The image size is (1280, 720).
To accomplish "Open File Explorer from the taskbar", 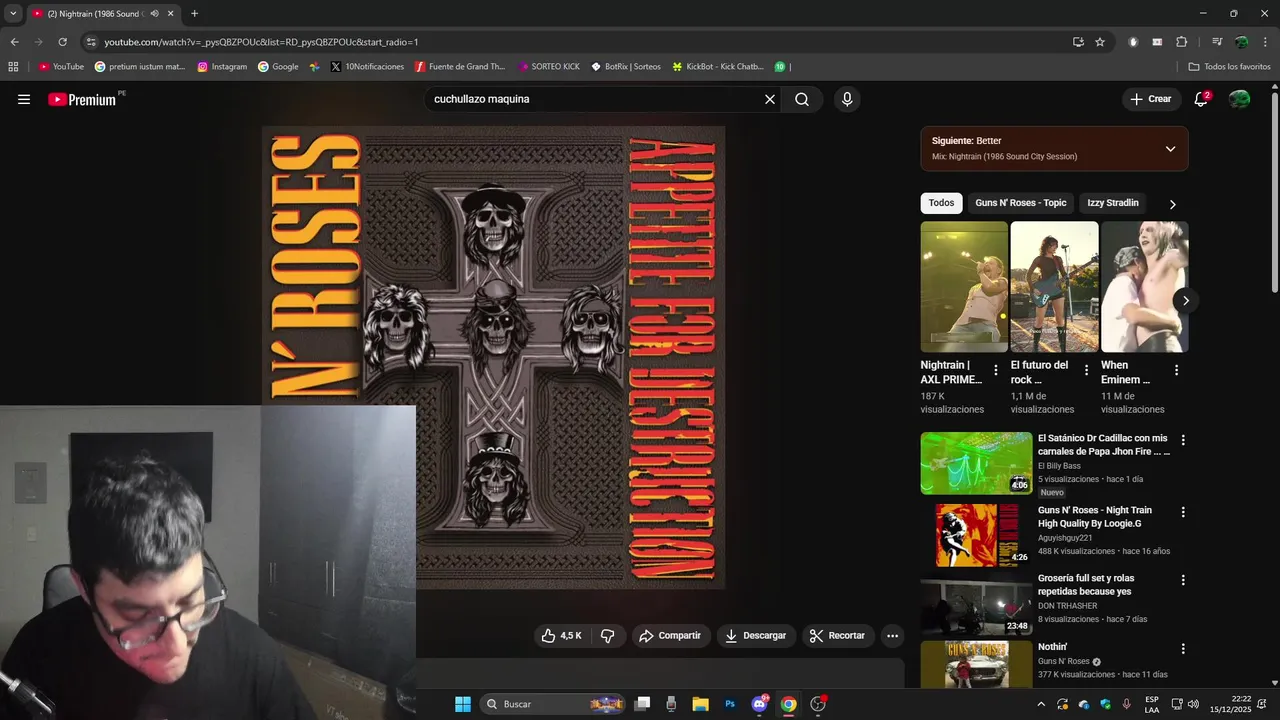I will click(700, 704).
